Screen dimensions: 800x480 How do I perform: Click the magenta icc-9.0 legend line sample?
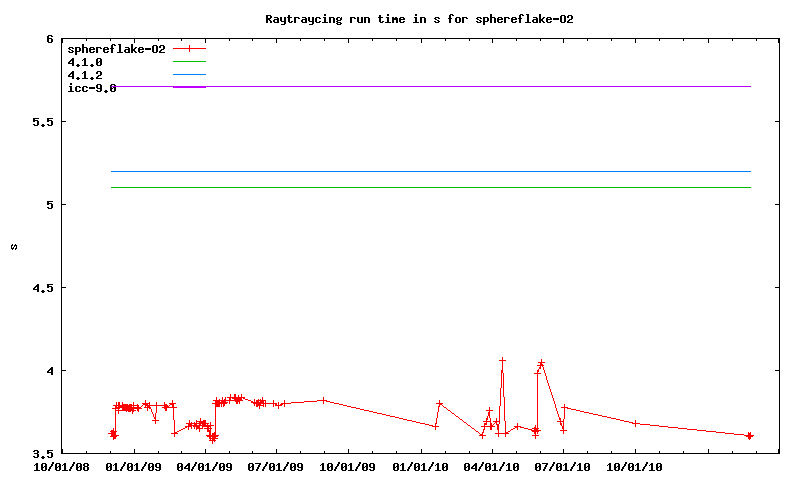coord(189,88)
